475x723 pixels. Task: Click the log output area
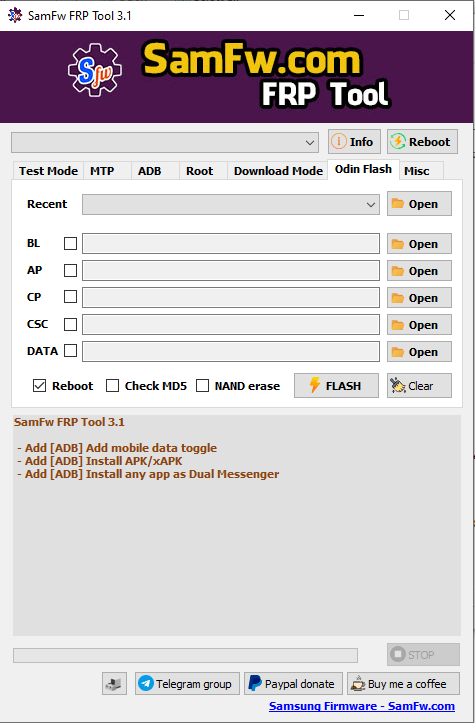[x=237, y=525]
